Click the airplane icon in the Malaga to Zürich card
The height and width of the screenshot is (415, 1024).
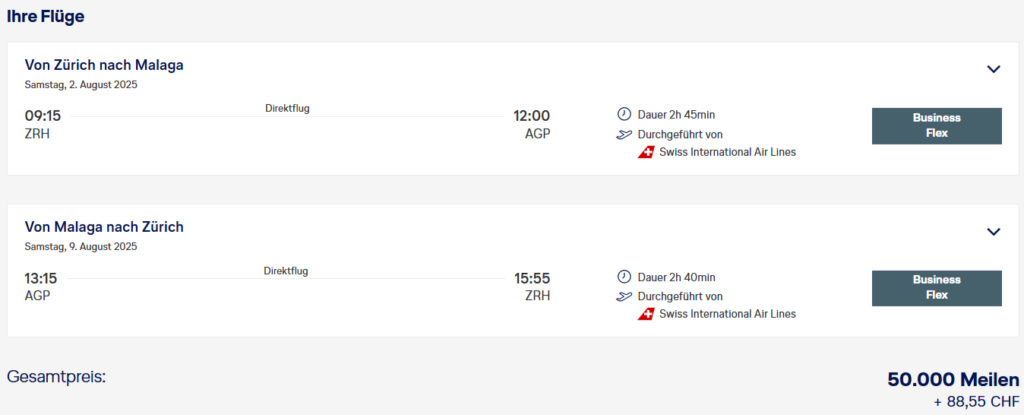pyautogui.click(x=625, y=296)
